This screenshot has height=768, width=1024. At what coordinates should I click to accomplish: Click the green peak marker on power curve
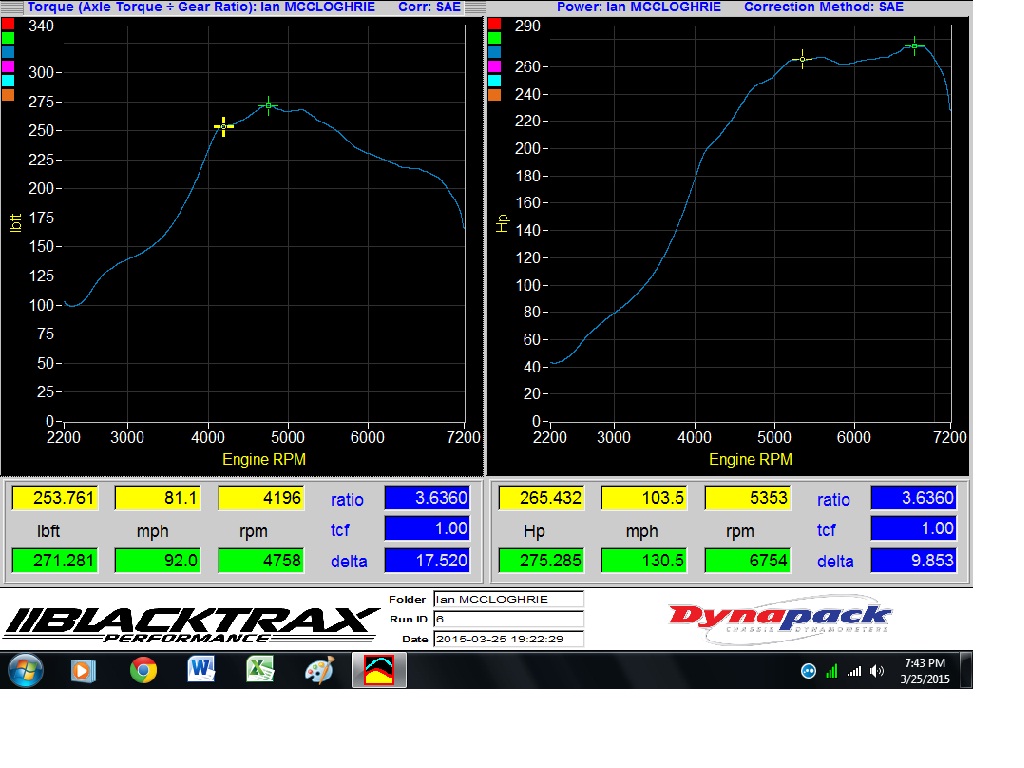(x=914, y=45)
